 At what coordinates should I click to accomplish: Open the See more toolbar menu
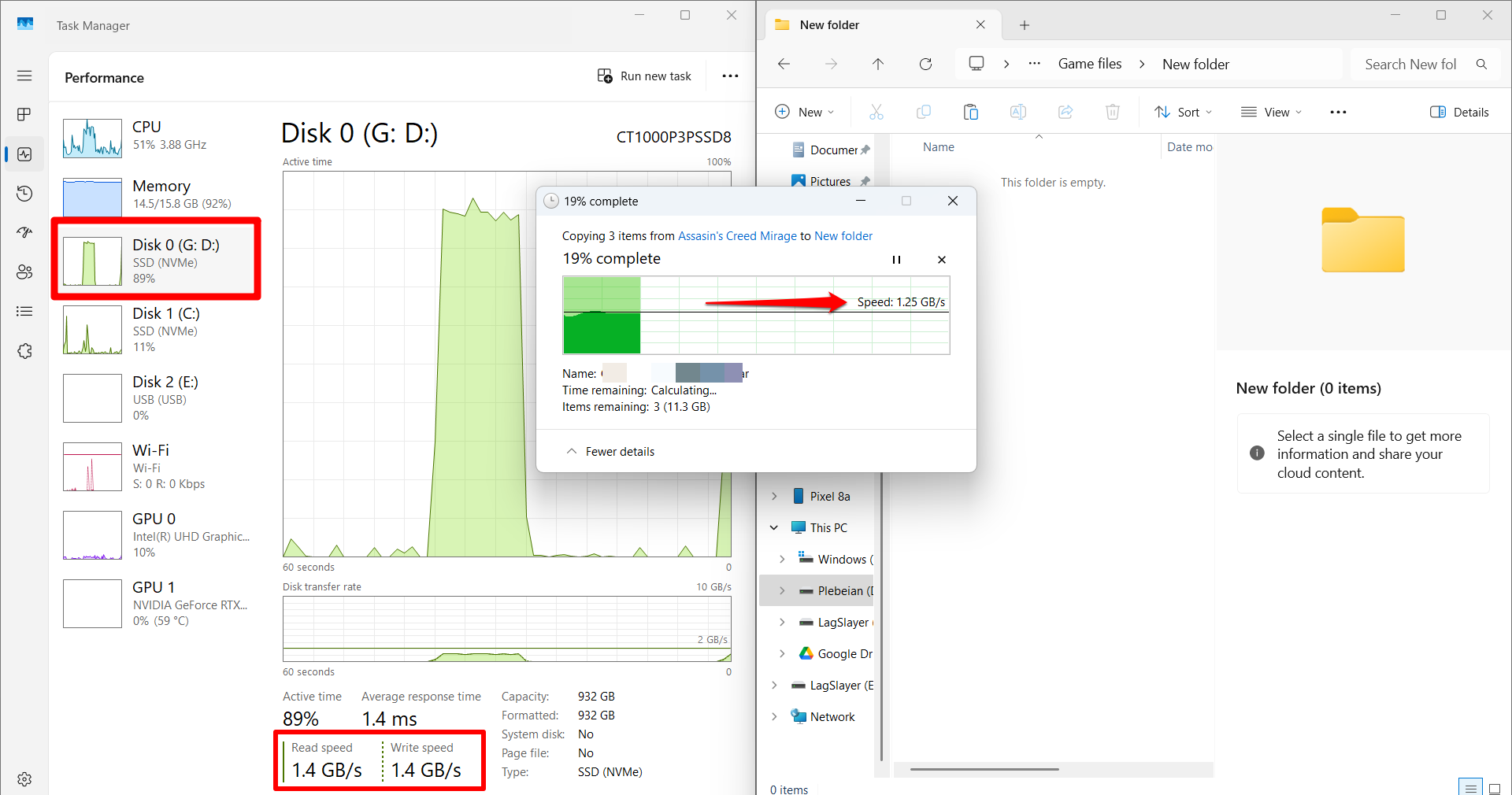[x=1337, y=112]
